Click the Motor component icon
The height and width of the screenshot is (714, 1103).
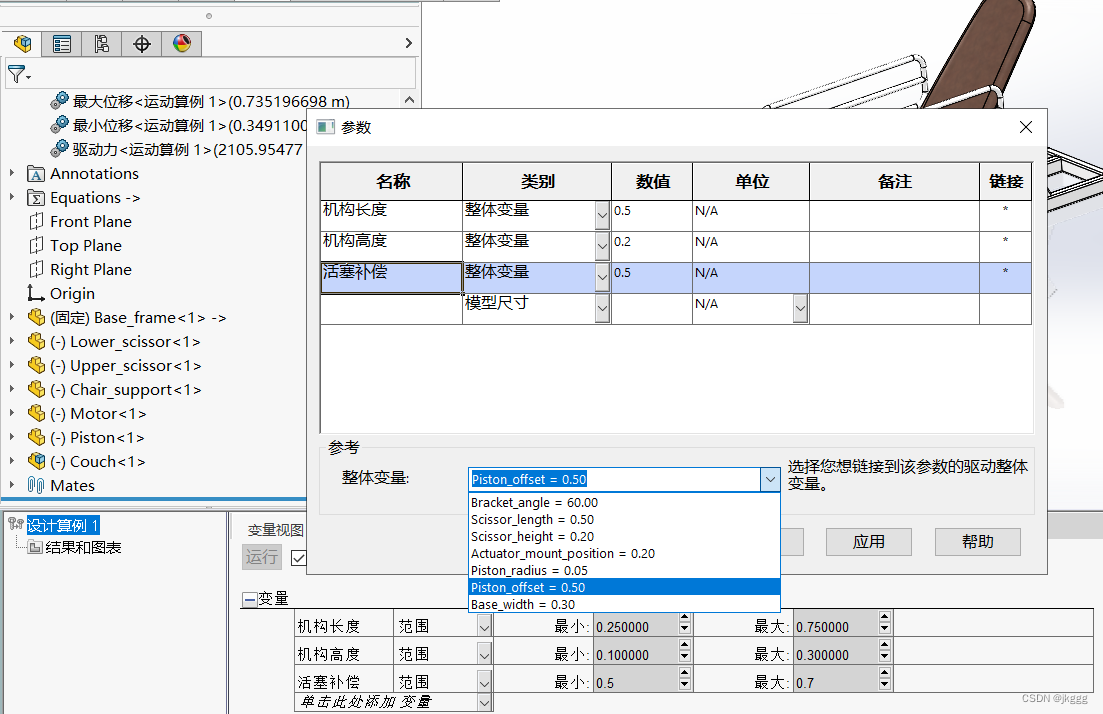point(37,413)
